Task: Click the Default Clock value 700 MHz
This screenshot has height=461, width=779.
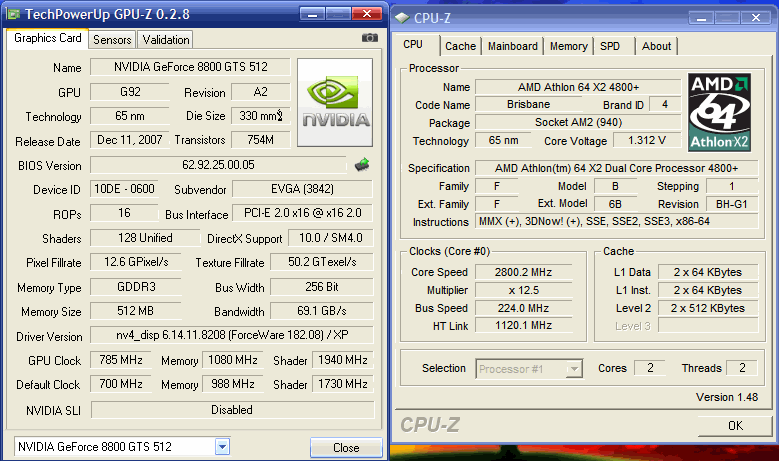Action: [121, 384]
